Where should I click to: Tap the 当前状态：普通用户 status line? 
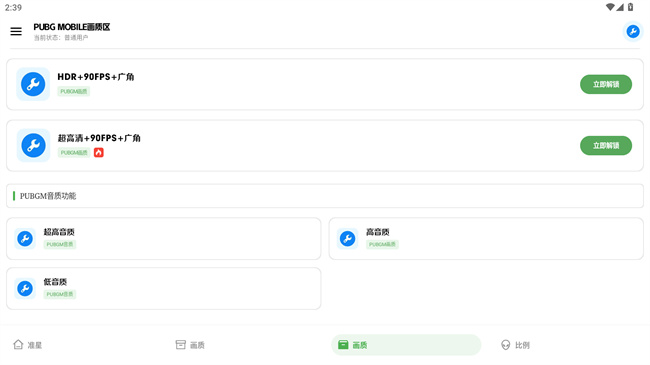pos(61,38)
